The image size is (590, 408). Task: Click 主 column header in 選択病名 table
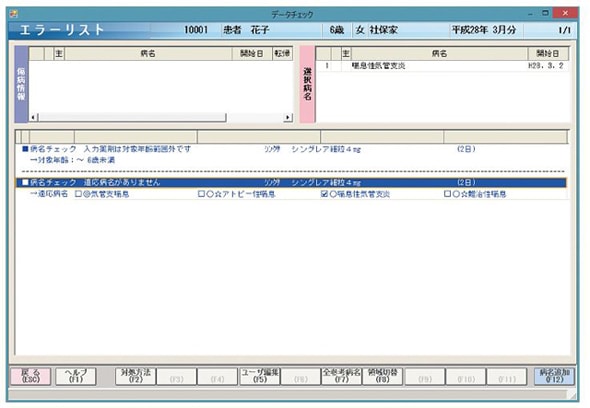pos(346,53)
